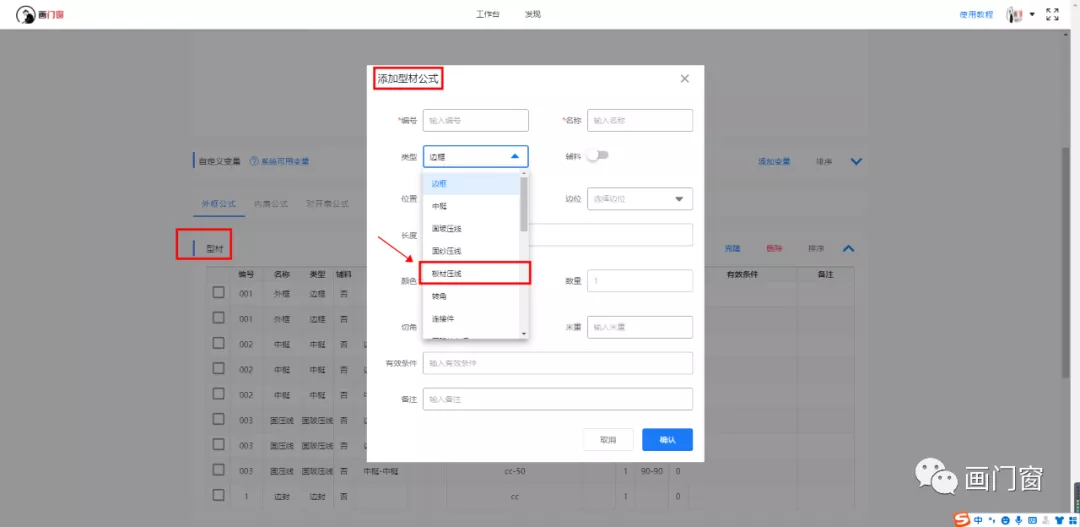
Task: Open the 边位 dropdown
Action: tap(639, 199)
